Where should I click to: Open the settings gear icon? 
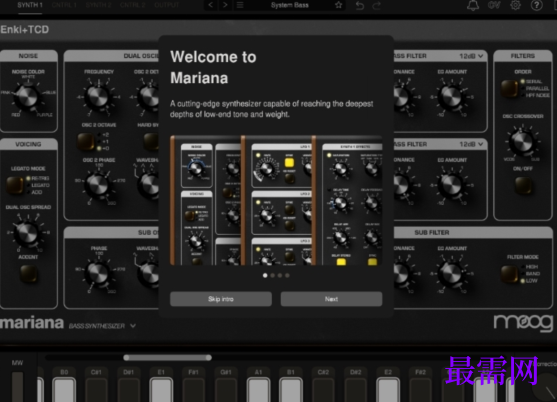(515, 5)
